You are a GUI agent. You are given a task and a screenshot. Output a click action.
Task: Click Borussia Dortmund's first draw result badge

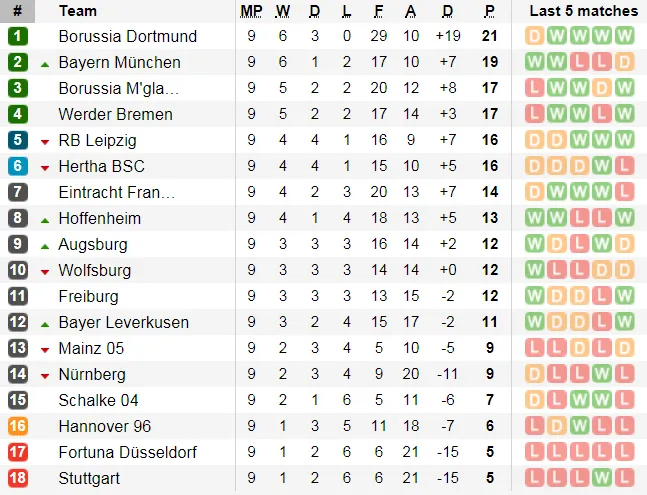(x=534, y=36)
